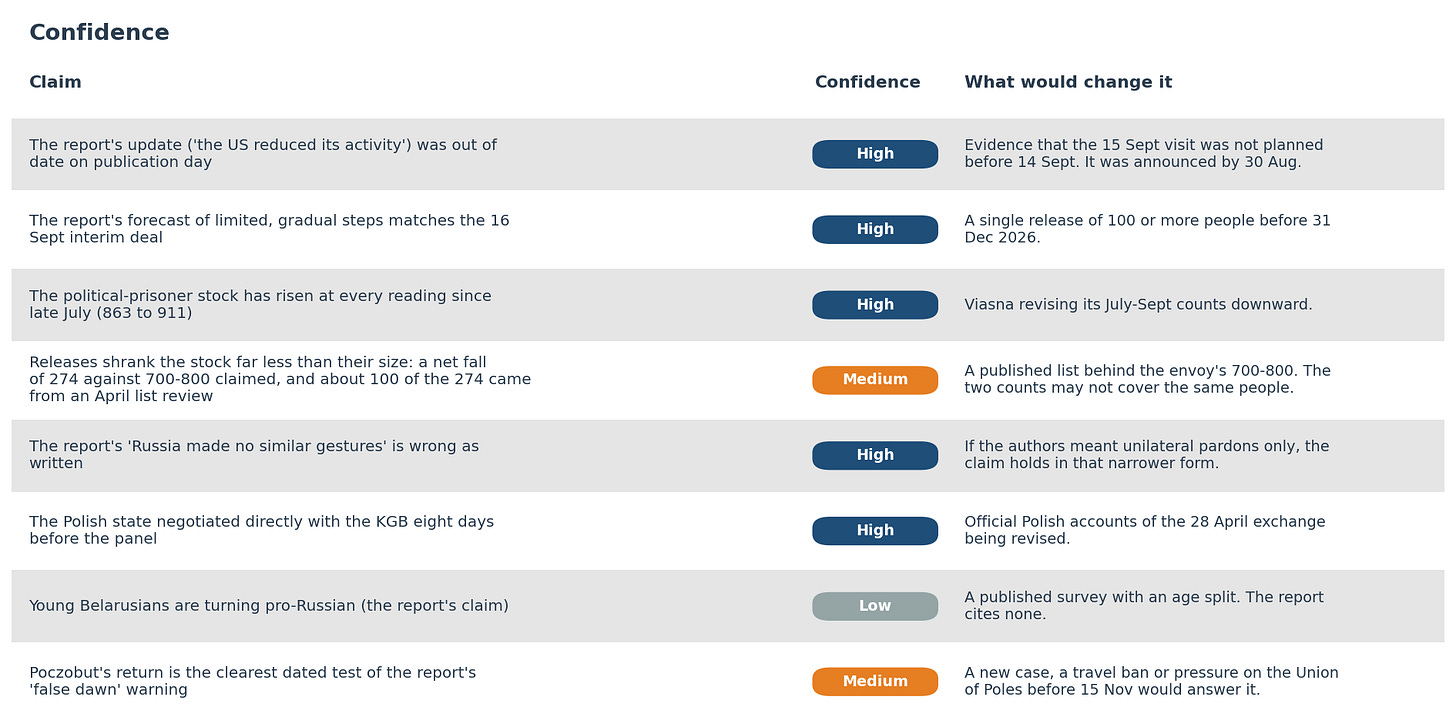Click the text about a single release of 100 people
The image size is (1456, 723).
coord(1147,229)
